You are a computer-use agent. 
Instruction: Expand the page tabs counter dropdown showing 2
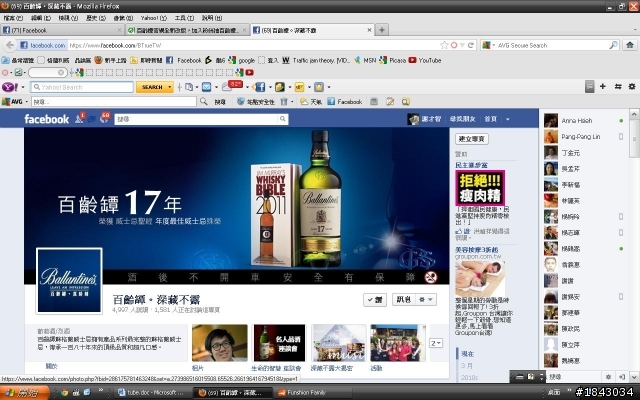click(436, 343)
